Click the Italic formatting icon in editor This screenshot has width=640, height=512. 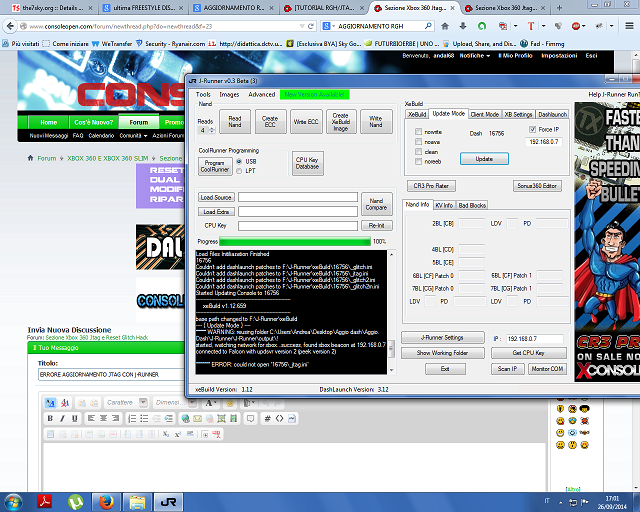coord(62,419)
